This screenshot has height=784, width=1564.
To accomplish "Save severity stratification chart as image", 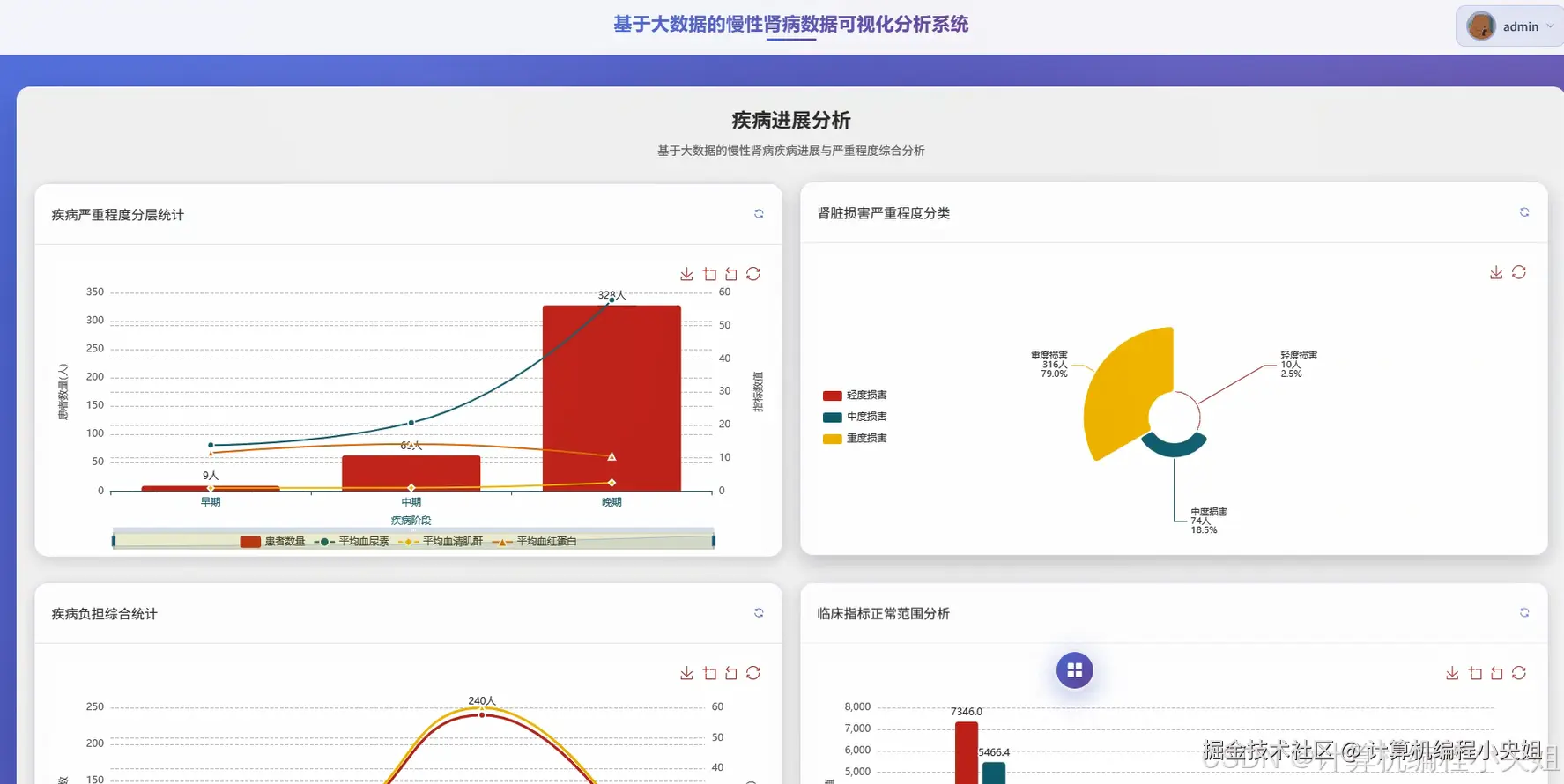I will pyautogui.click(x=686, y=274).
